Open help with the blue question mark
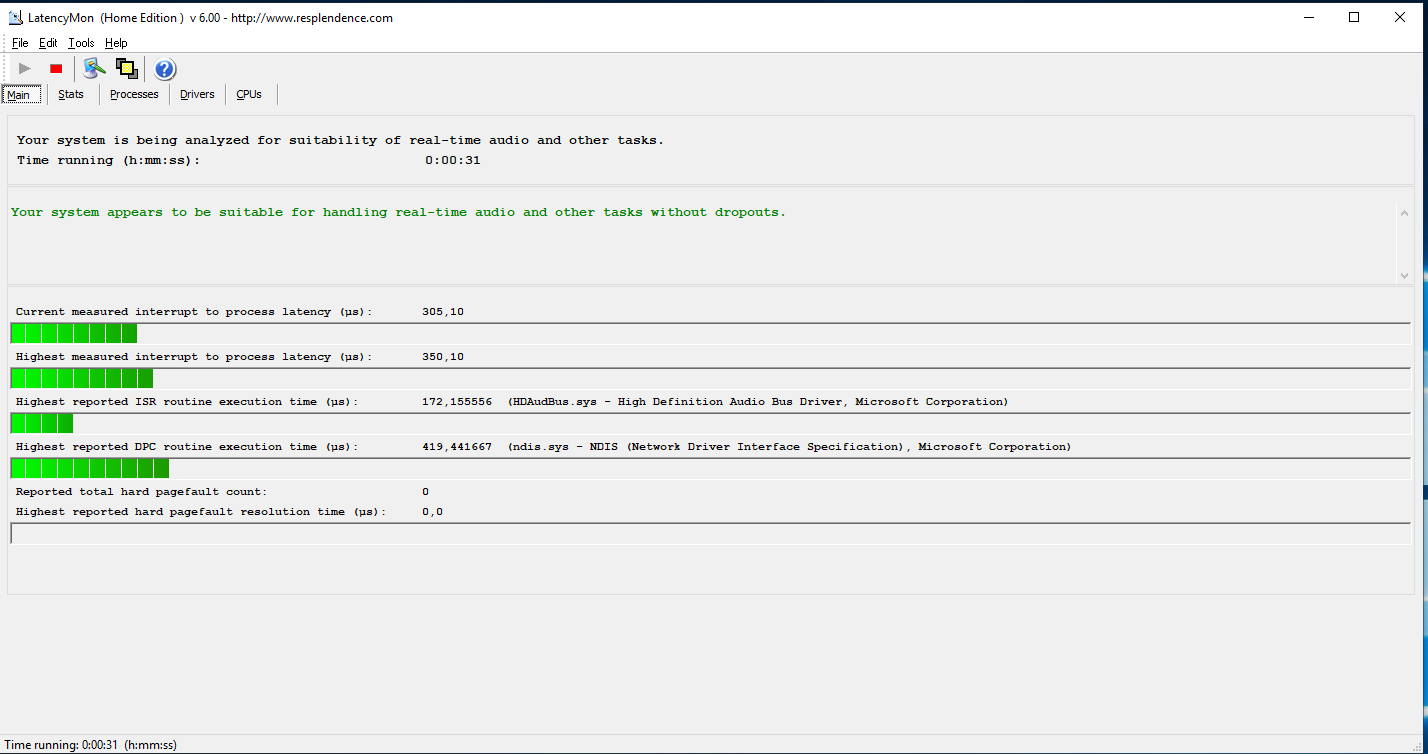The image size is (1428, 754). pyautogui.click(x=165, y=69)
